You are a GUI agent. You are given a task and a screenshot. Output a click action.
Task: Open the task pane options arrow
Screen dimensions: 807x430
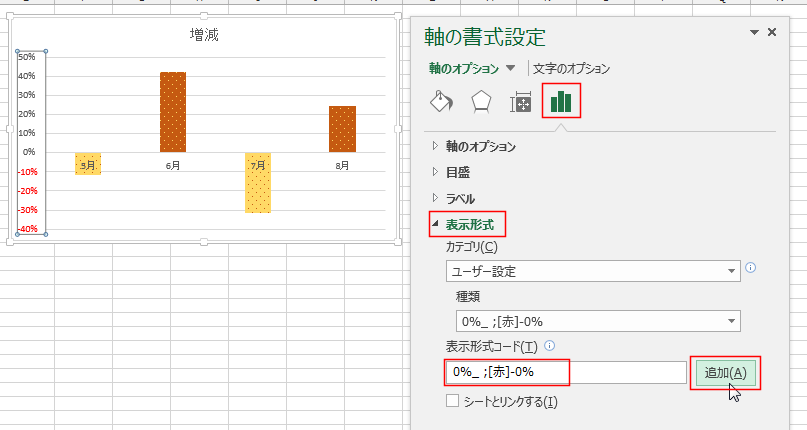(x=754, y=33)
